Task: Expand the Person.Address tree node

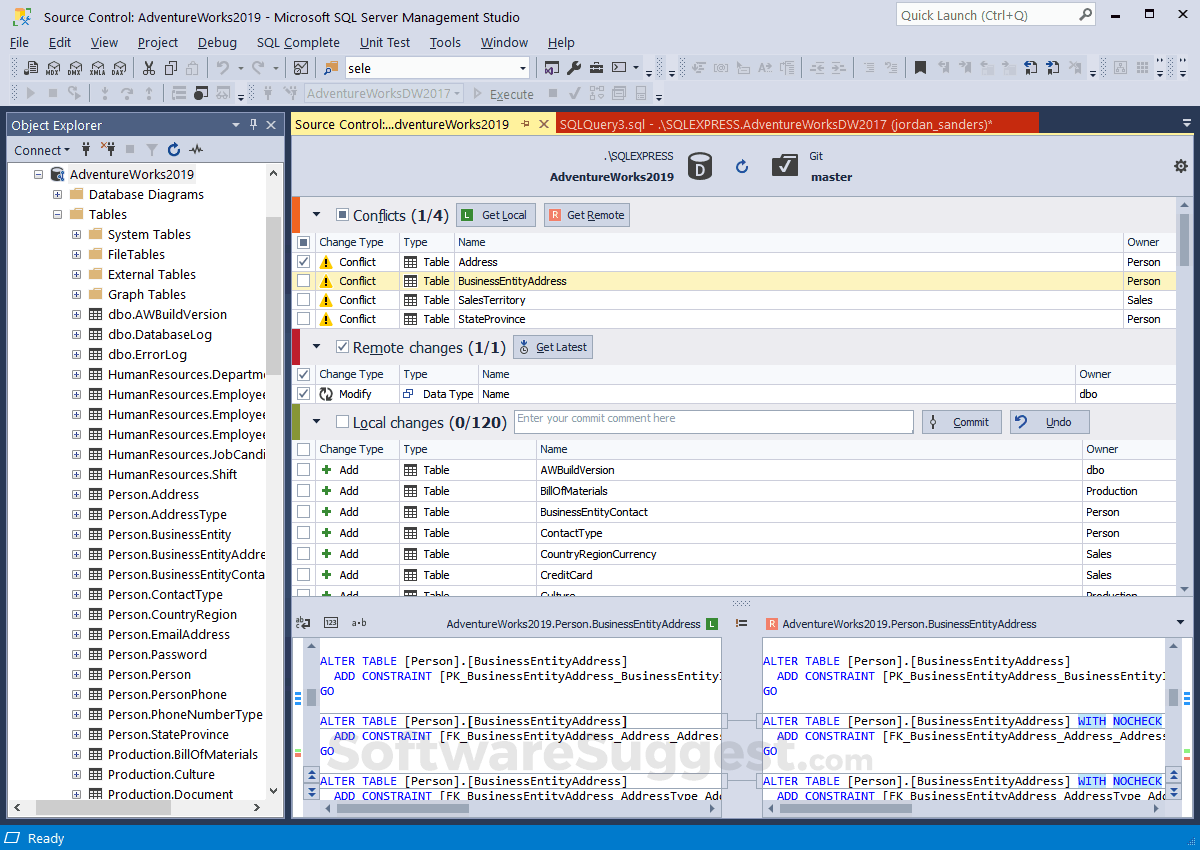Action: coord(76,494)
